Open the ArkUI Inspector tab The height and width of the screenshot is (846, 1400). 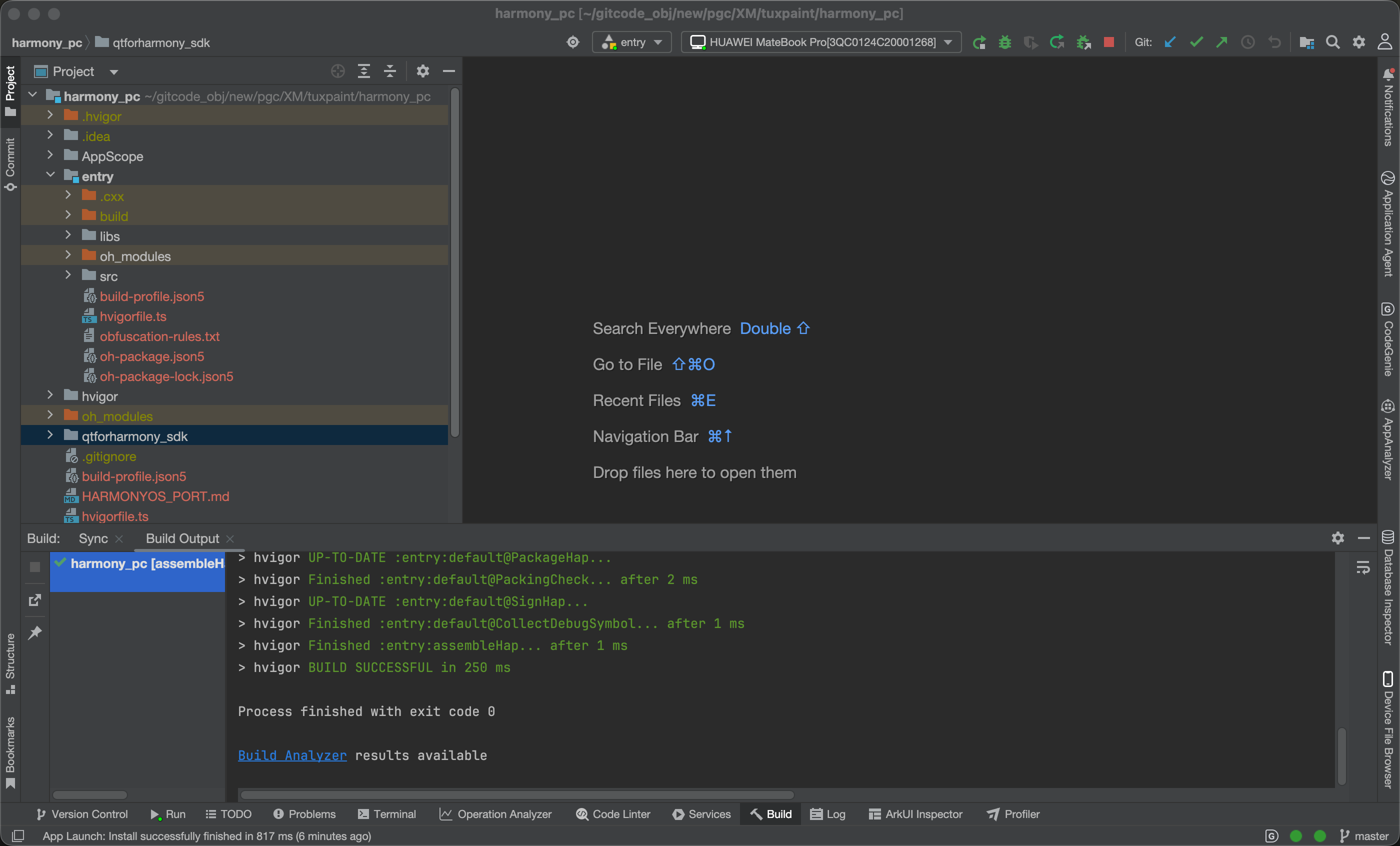[915, 814]
